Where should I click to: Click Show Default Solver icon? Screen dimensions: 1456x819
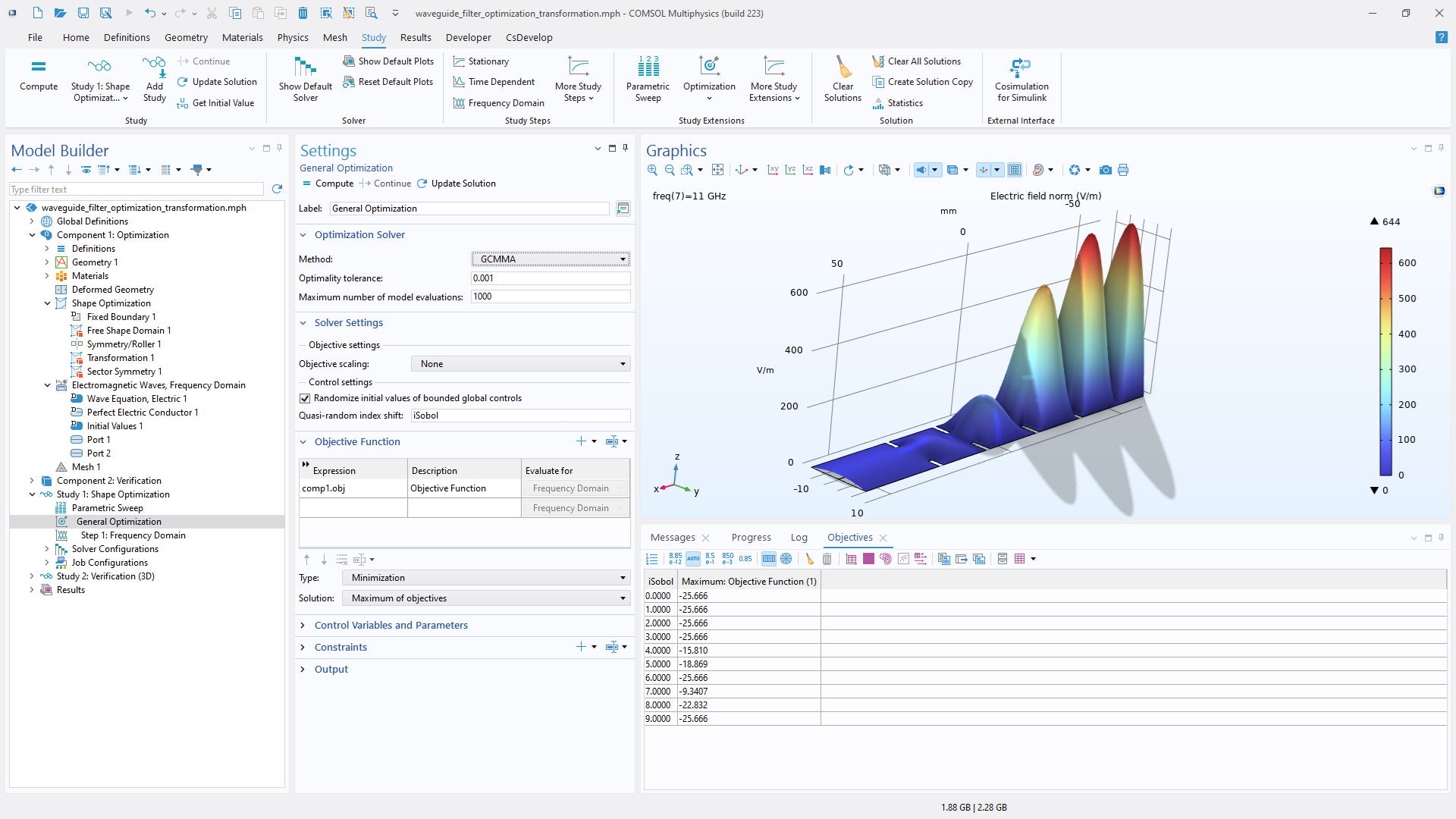pyautogui.click(x=305, y=67)
